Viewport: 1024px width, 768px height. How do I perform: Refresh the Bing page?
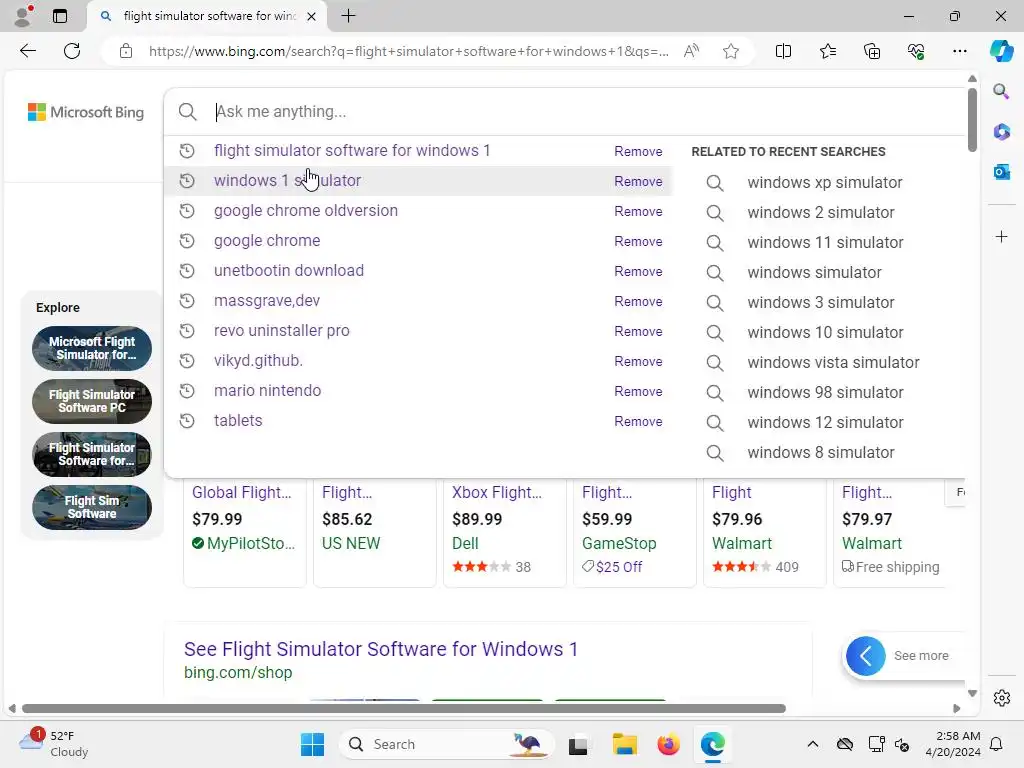72,51
